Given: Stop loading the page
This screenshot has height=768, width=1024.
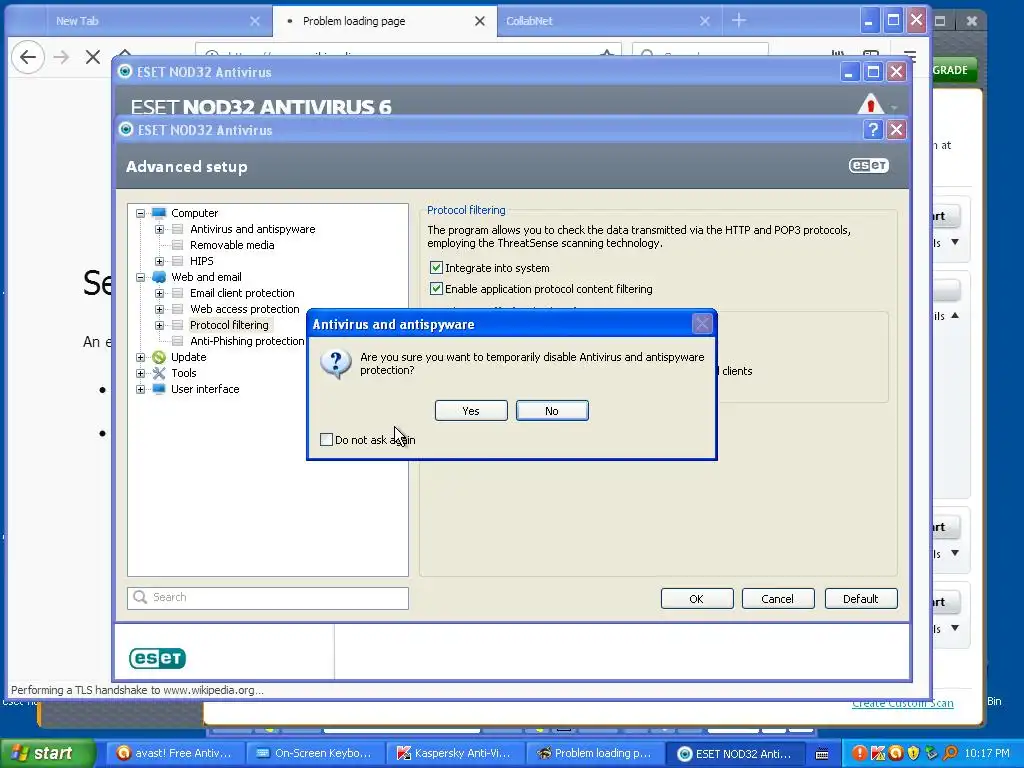Looking at the screenshot, I should point(93,57).
